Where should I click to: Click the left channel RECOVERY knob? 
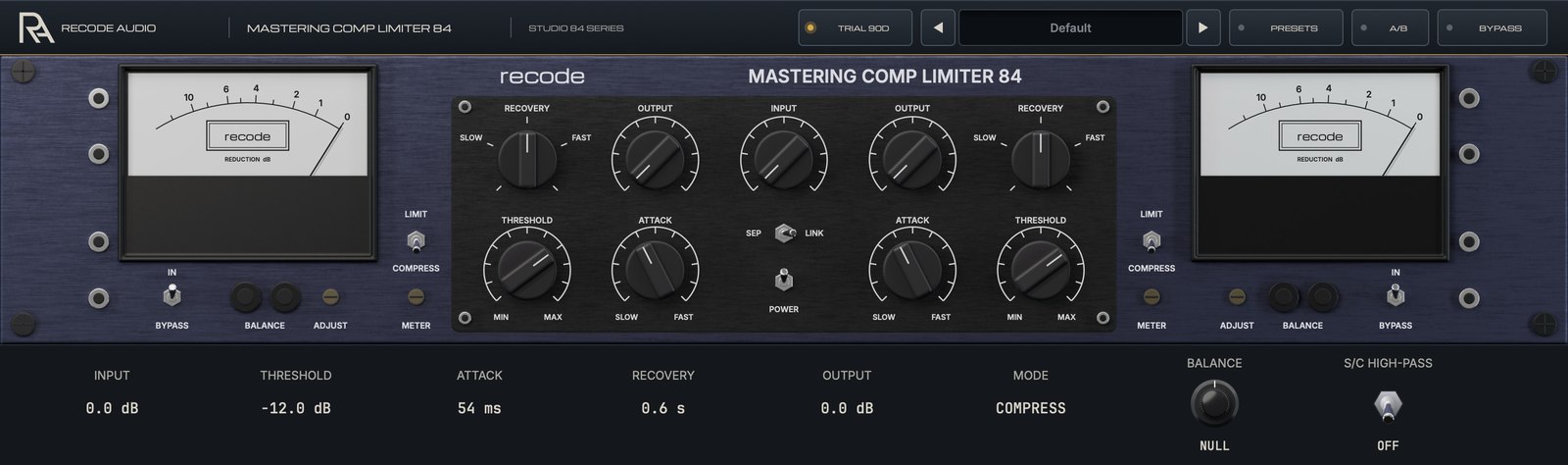tap(526, 159)
